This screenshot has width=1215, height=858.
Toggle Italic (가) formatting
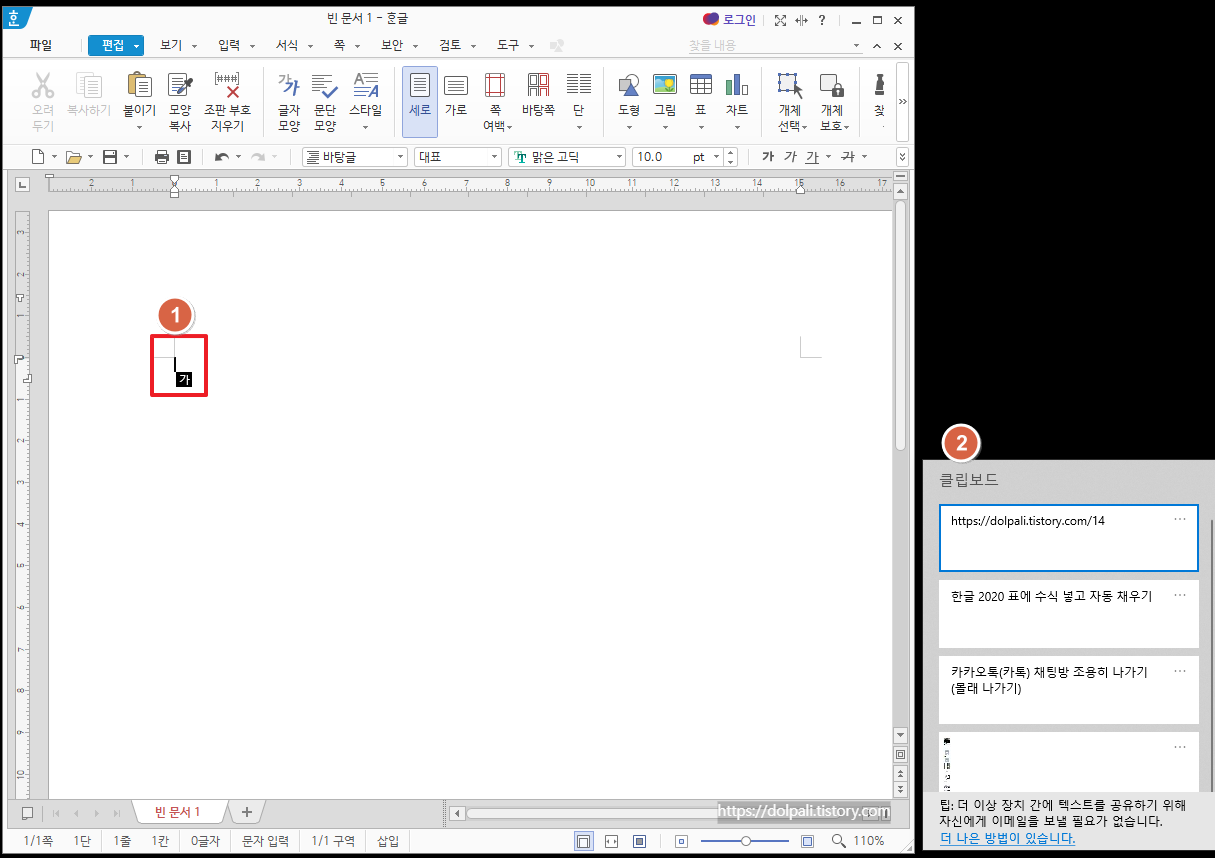(x=790, y=157)
